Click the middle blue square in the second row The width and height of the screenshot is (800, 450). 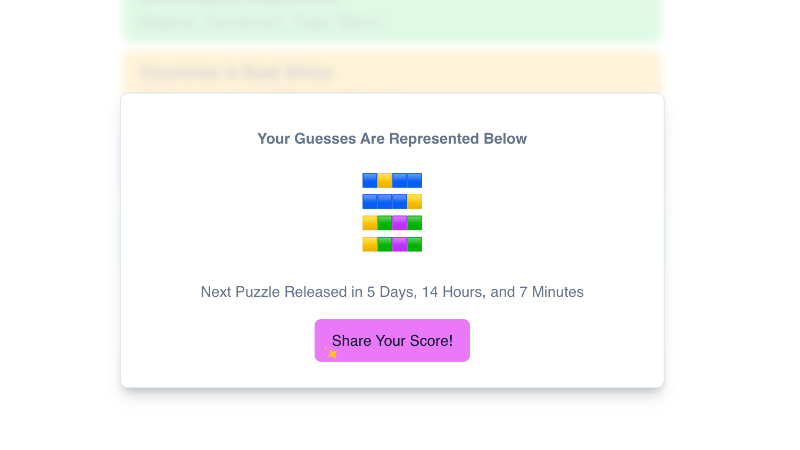point(385,202)
